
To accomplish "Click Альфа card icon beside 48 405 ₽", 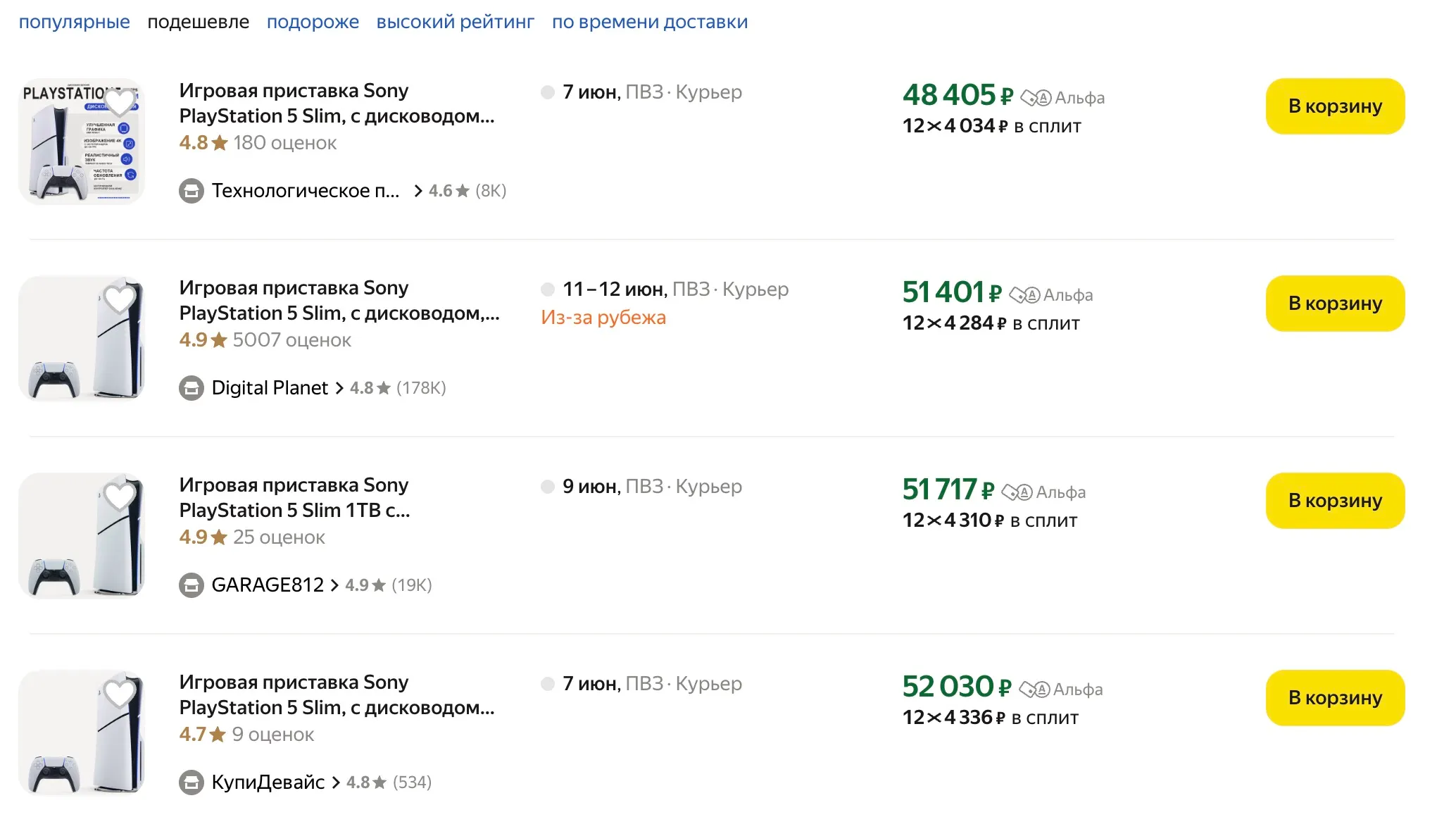I will [x=1035, y=98].
